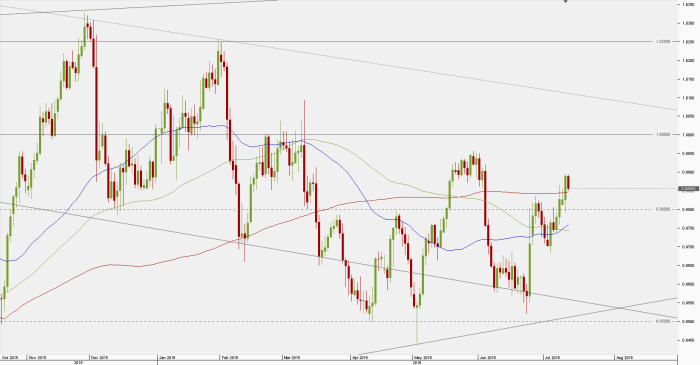Screen dimensions: 700x365
Task: Click the trendline crossing point near August
Action: [620, 307]
